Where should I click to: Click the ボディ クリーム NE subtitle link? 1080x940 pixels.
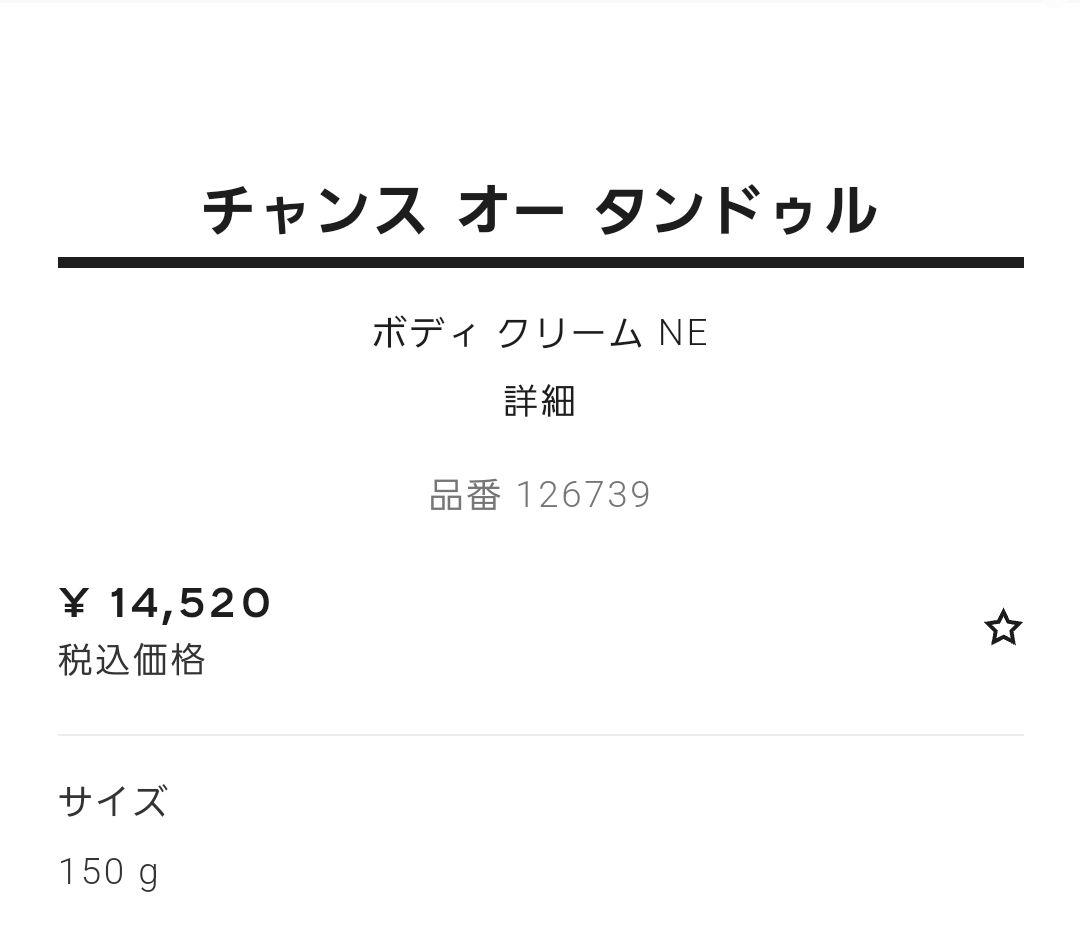[x=539, y=333]
